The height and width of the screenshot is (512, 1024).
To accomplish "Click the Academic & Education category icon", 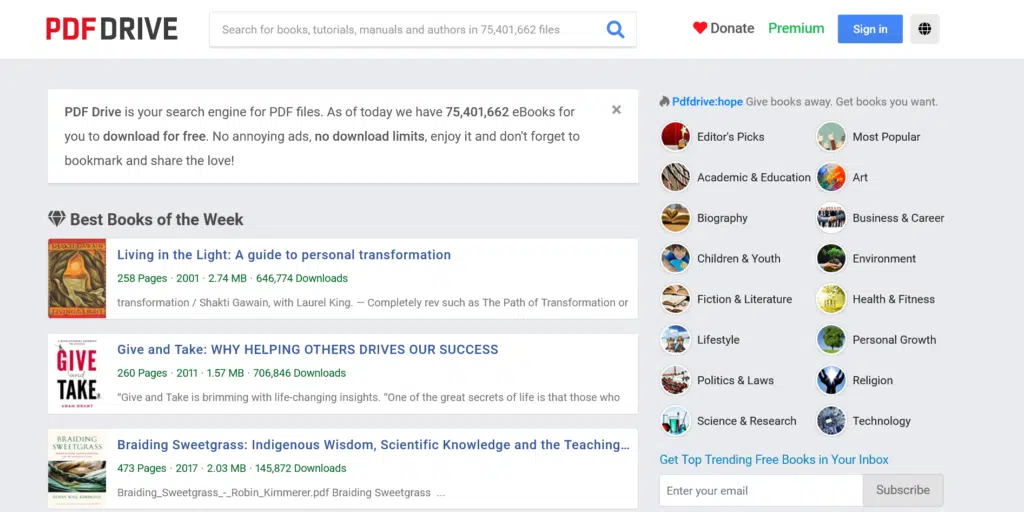I will [x=675, y=177].
